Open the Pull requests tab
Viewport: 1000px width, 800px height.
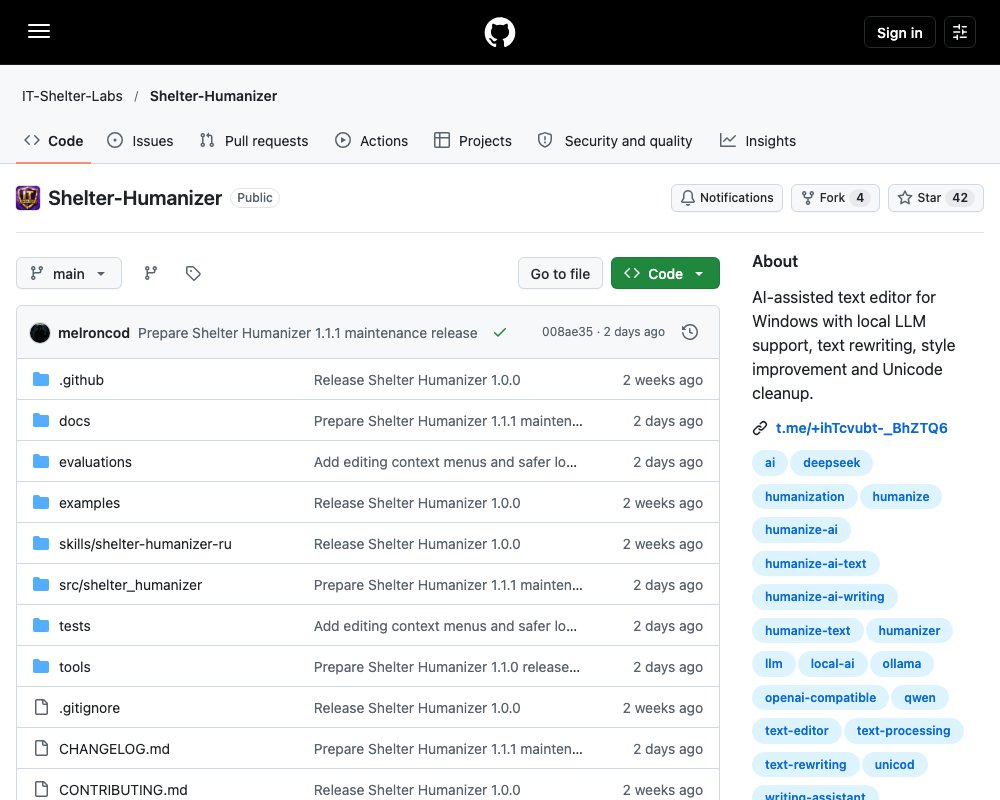click(254, 141)
